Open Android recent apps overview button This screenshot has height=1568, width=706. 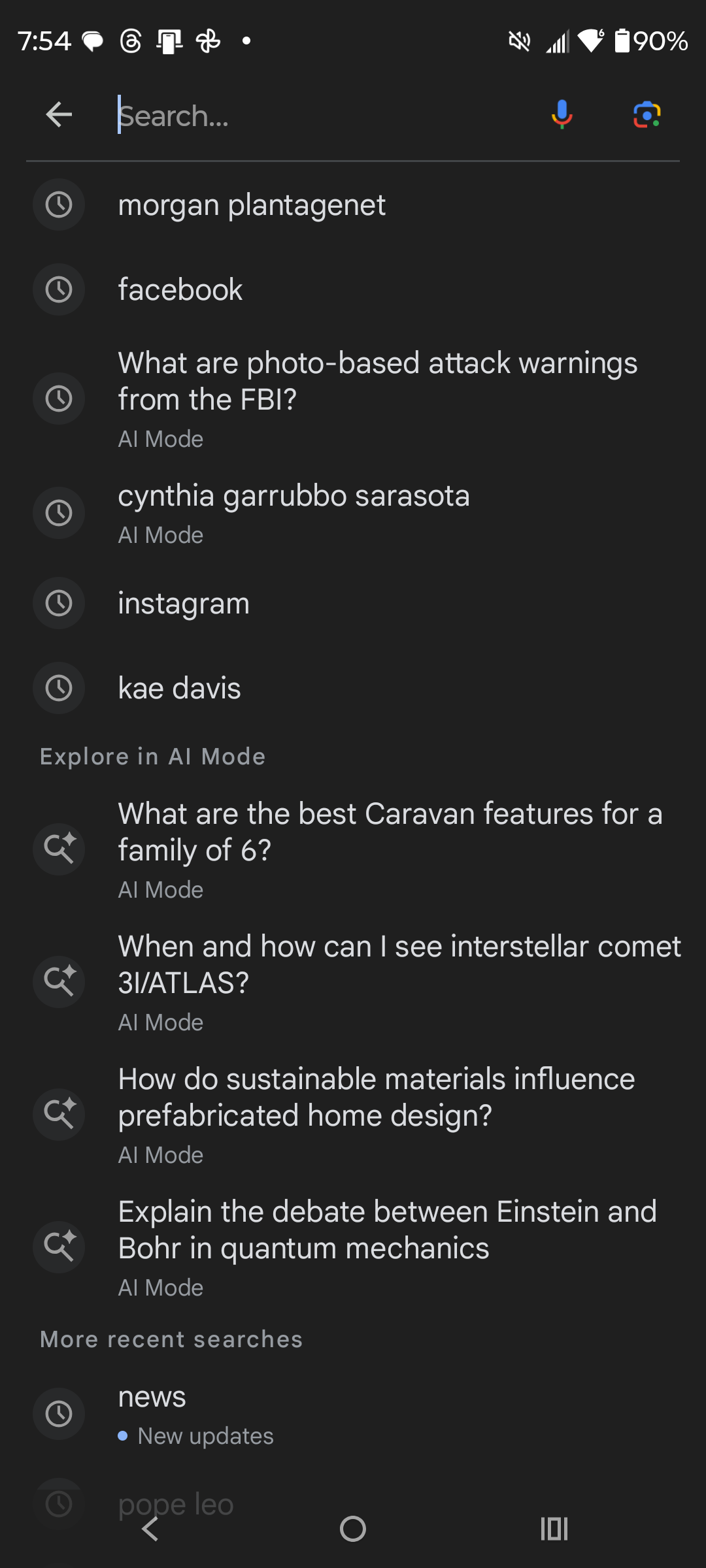coord(554,1529)
